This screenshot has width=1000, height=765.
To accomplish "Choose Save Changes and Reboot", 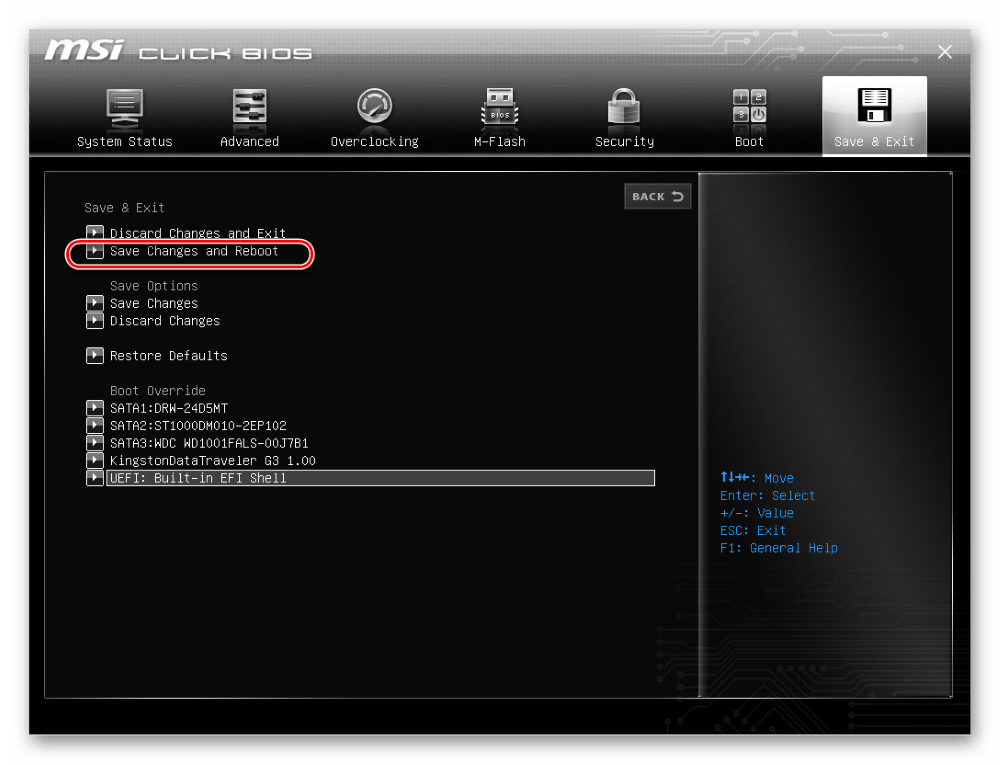I will pyautogui.click(x=194, y=252).
